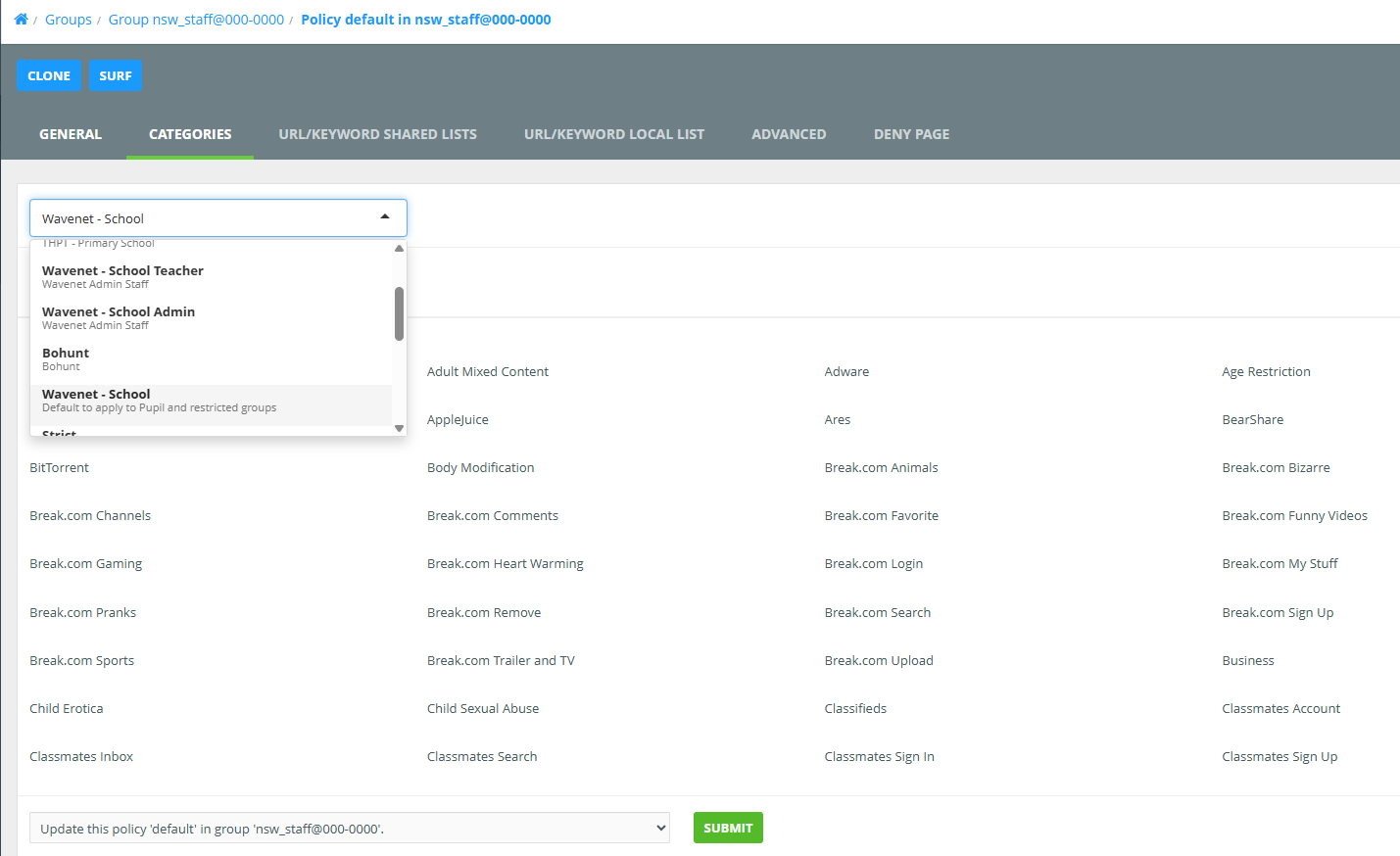The height and width of the screenshot is (856, 1400).
Task: Select the Adult Mixed Content category
Action: 487,372
